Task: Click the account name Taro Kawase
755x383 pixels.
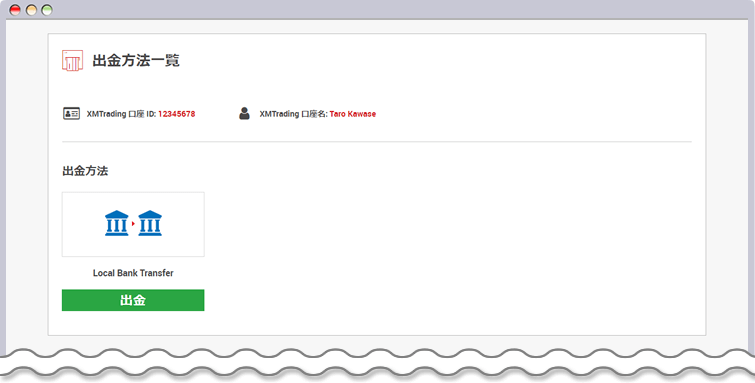Action: pos(352,114)
